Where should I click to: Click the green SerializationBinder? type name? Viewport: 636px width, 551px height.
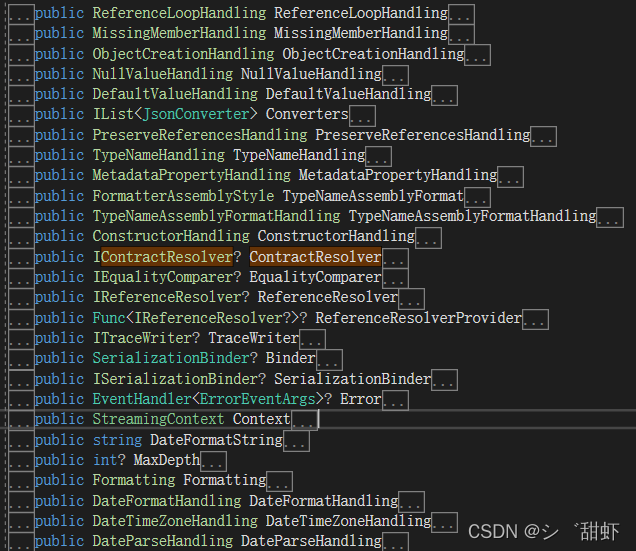pyautogui.click(x=175, y=358)
